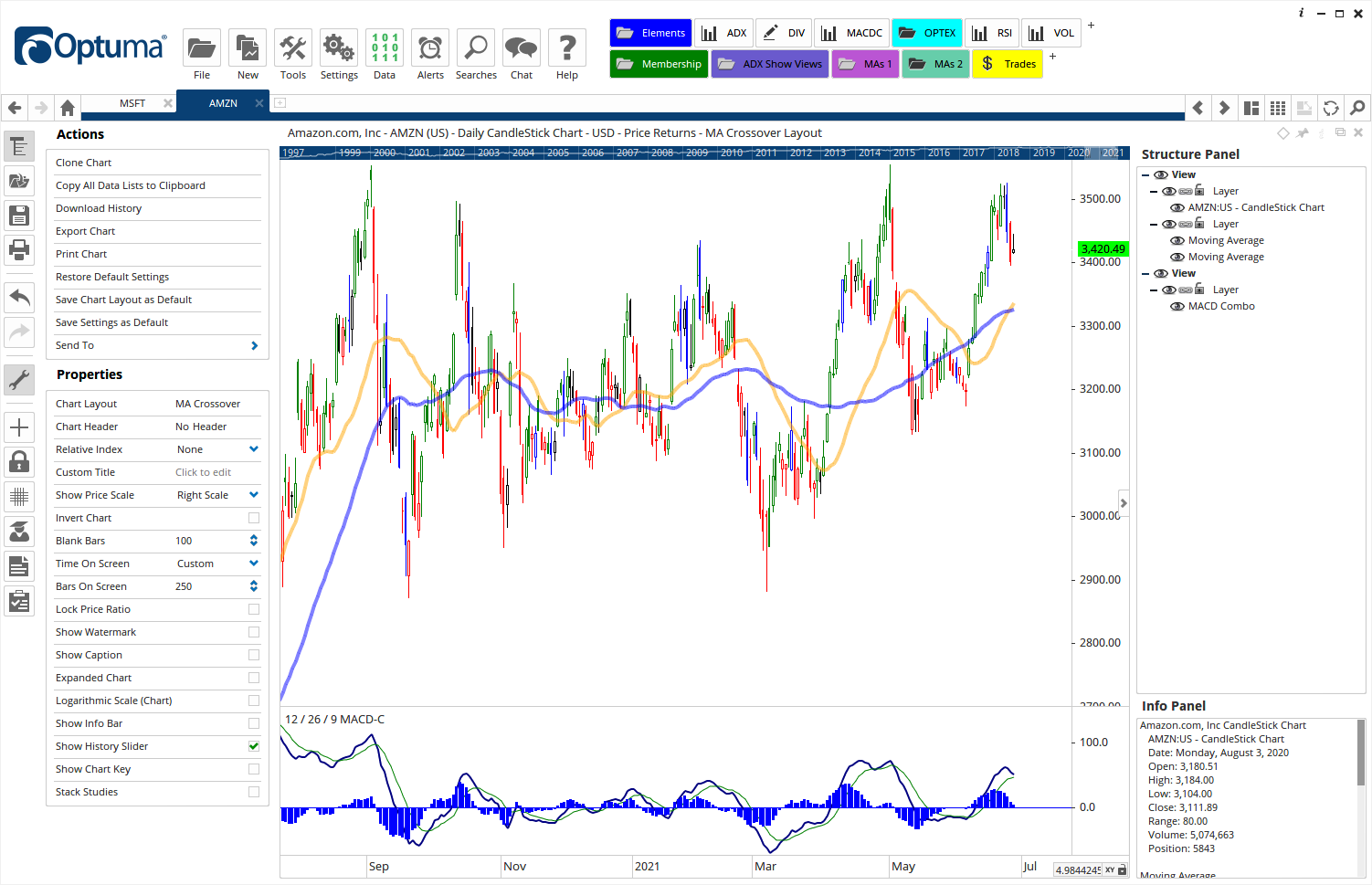Open the grid tile layout icon

[x=1278, y=108]
